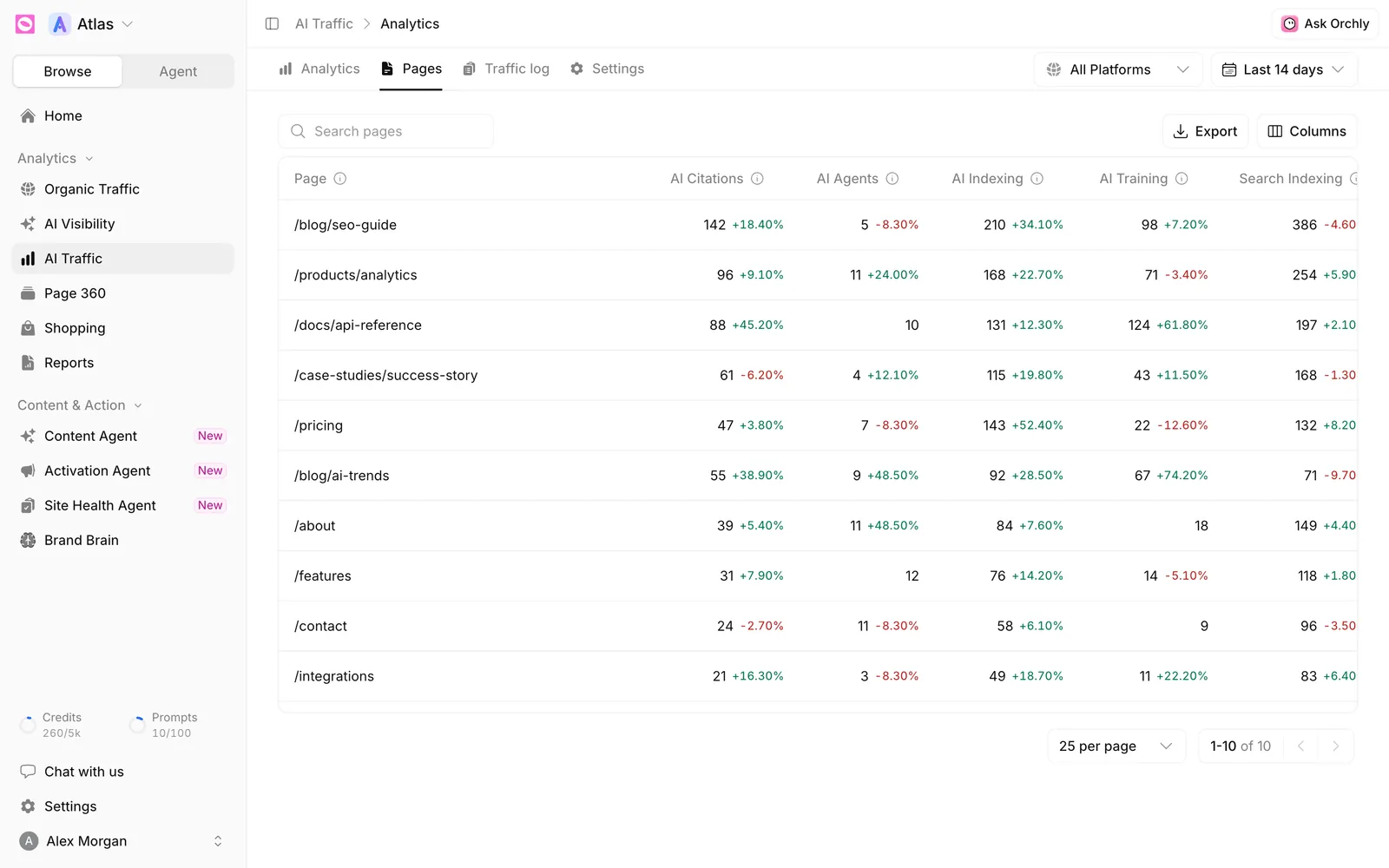Go to Home in the sidebar
1389x868 pixels.
[123, 115]
